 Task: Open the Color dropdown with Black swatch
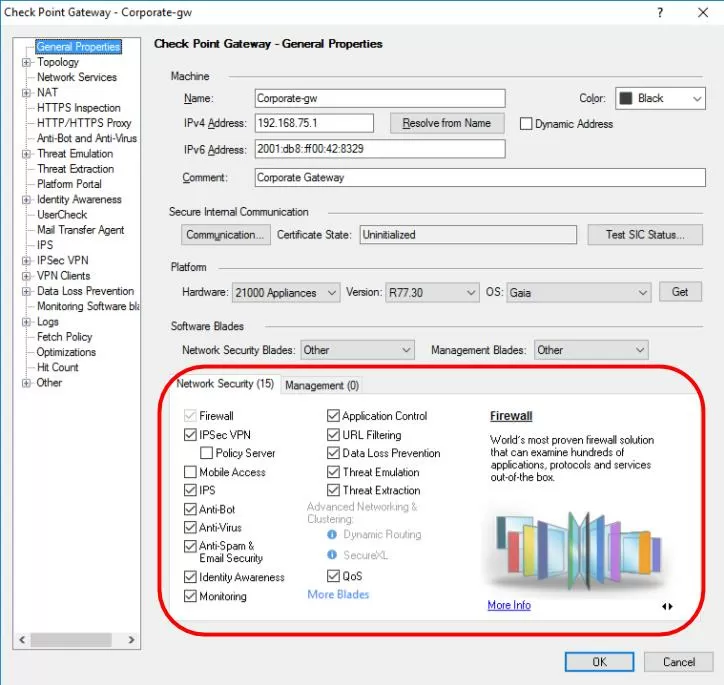tap(661, 98)
